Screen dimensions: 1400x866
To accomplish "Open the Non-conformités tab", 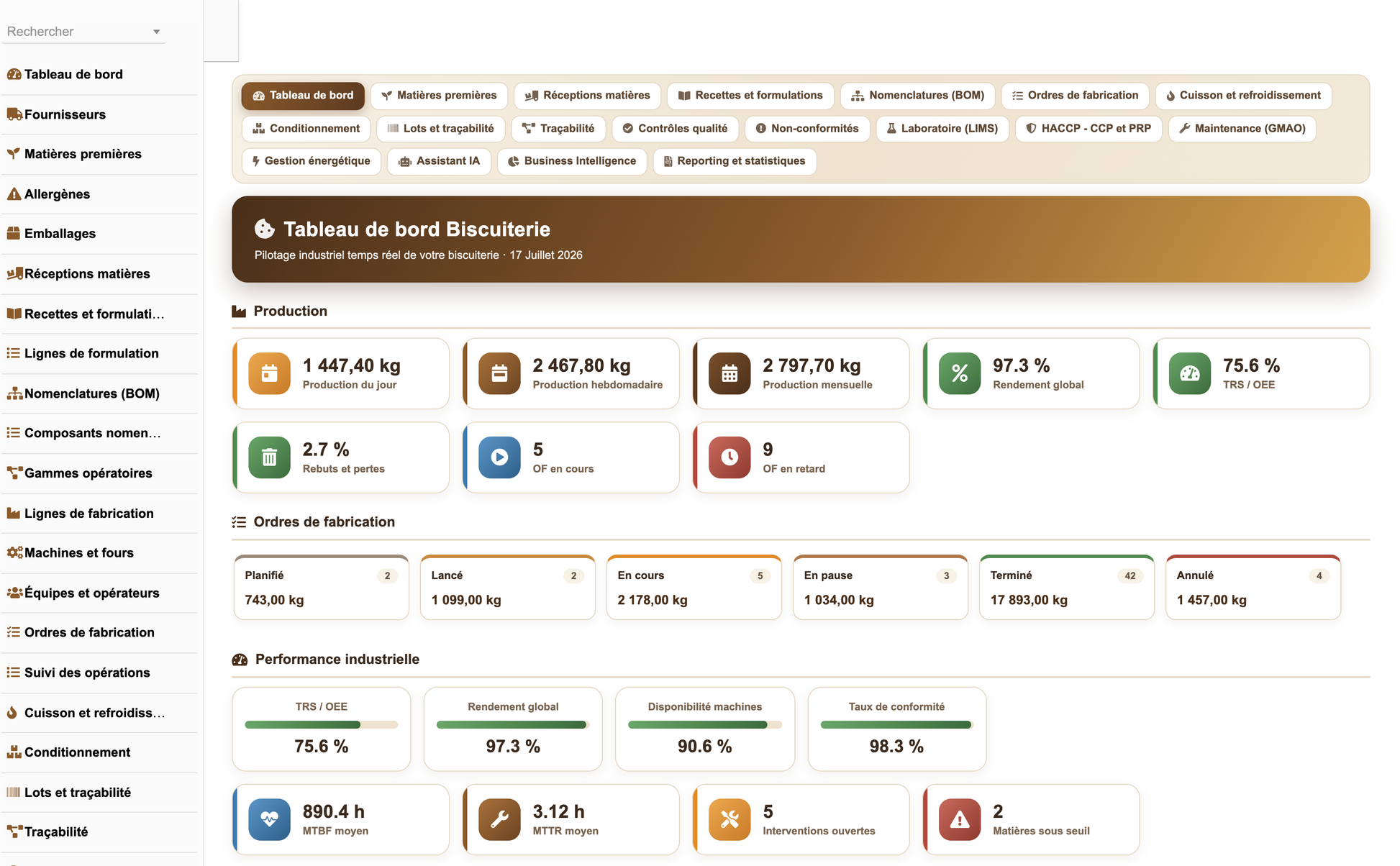I will [x=807, y=129].
